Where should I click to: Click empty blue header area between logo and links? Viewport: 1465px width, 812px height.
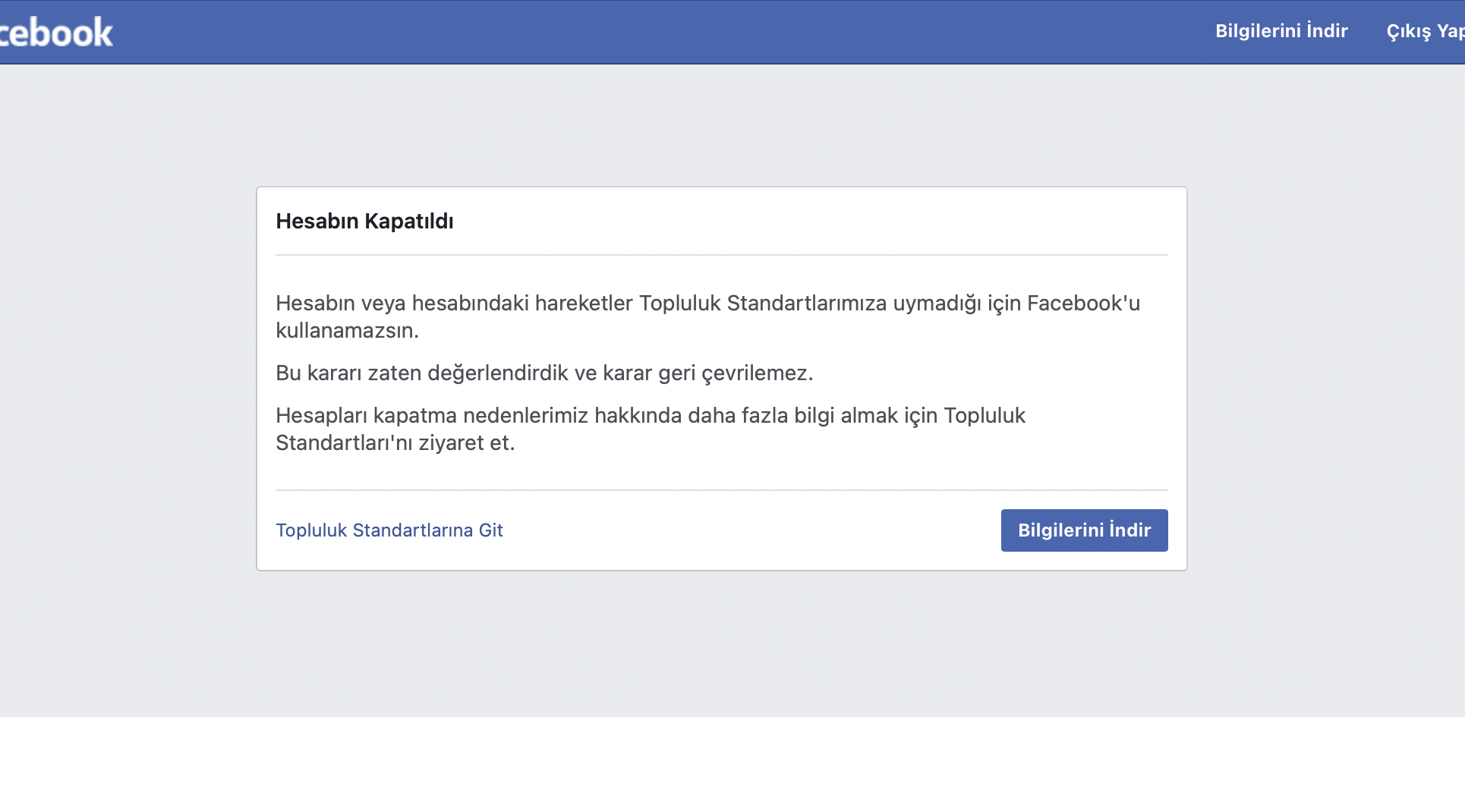point(660,32)
